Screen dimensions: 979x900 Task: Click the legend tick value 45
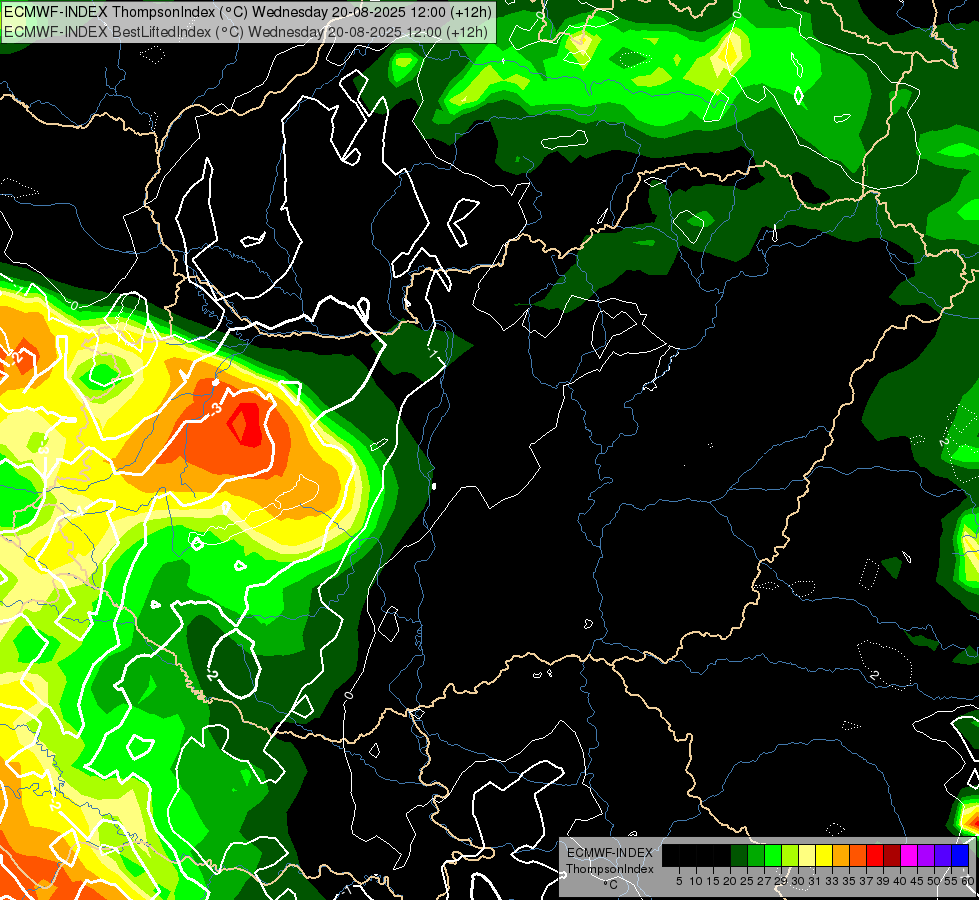917,881
